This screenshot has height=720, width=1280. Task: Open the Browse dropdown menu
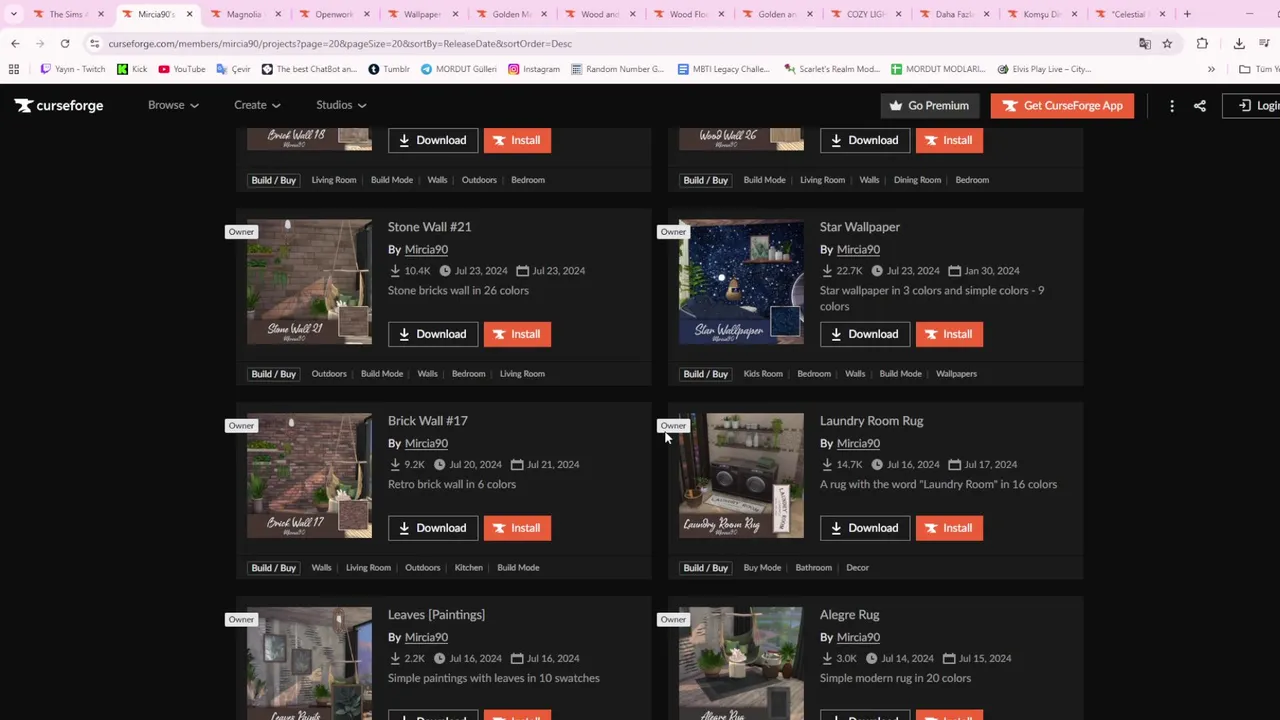(173, 105)
